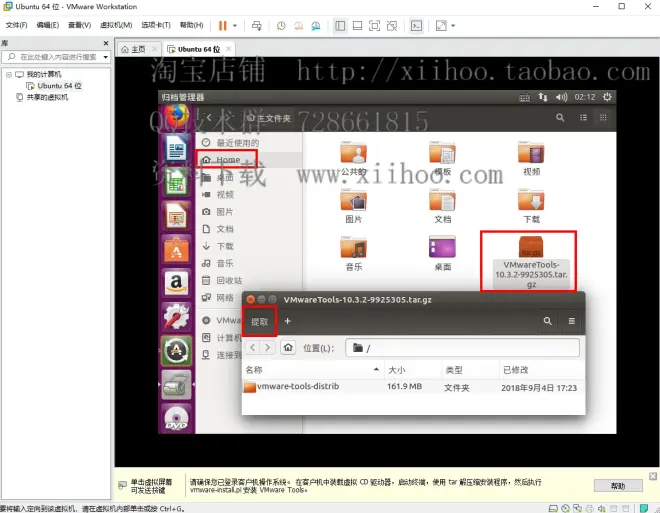
Task: Enter full screen mode icon
Action: tap(374, 26)
